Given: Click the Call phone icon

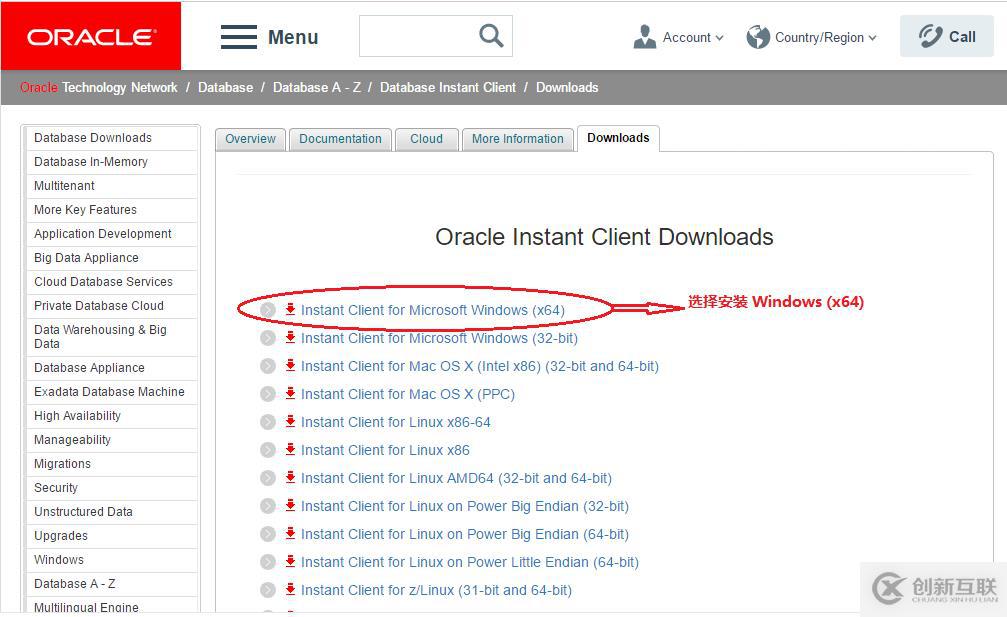Looking at the screenshot, I should [x=930, y=37].
